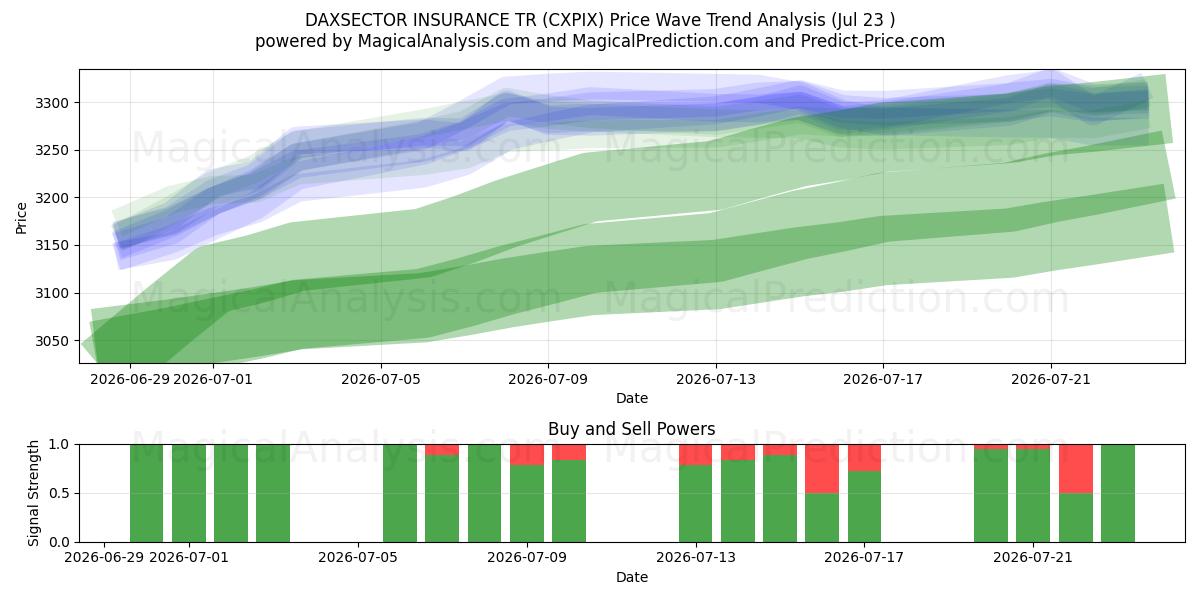Click the 2026-07-13 tick under the signal bars
The height and width of the screenshot is (600, 1200).
pos(695,558)
